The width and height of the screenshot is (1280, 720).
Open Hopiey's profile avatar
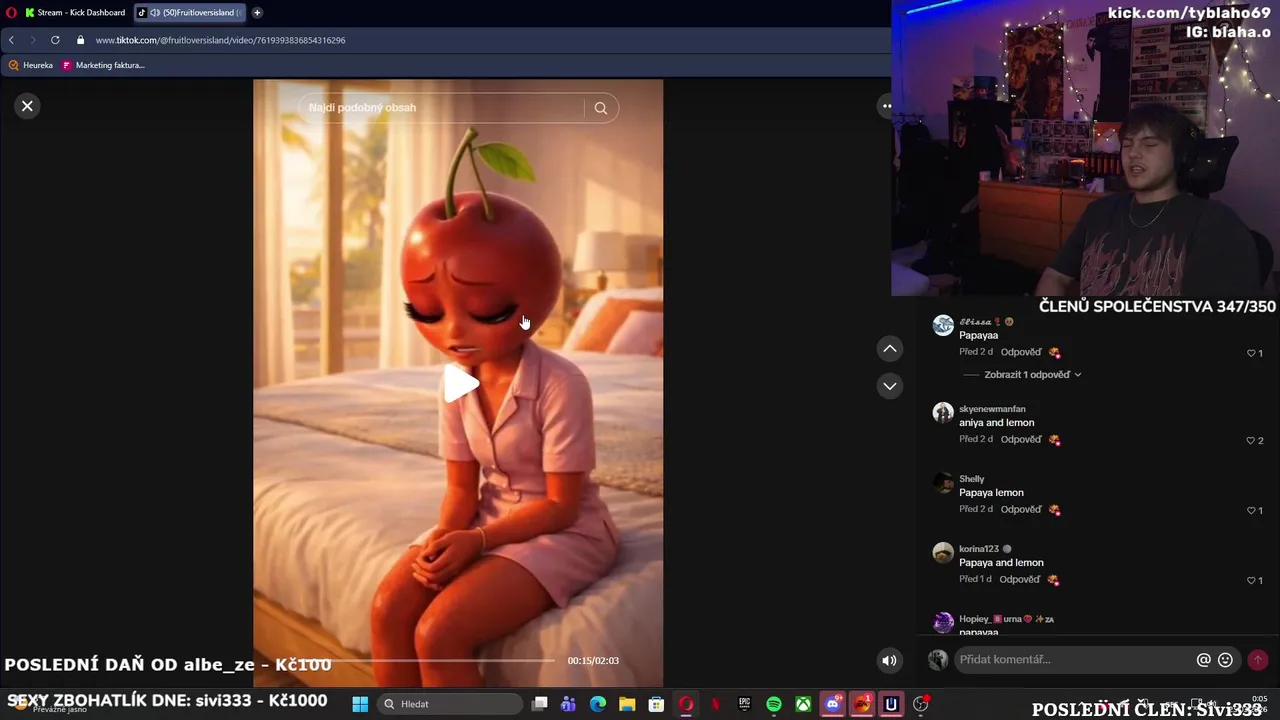tap(943, 622)
